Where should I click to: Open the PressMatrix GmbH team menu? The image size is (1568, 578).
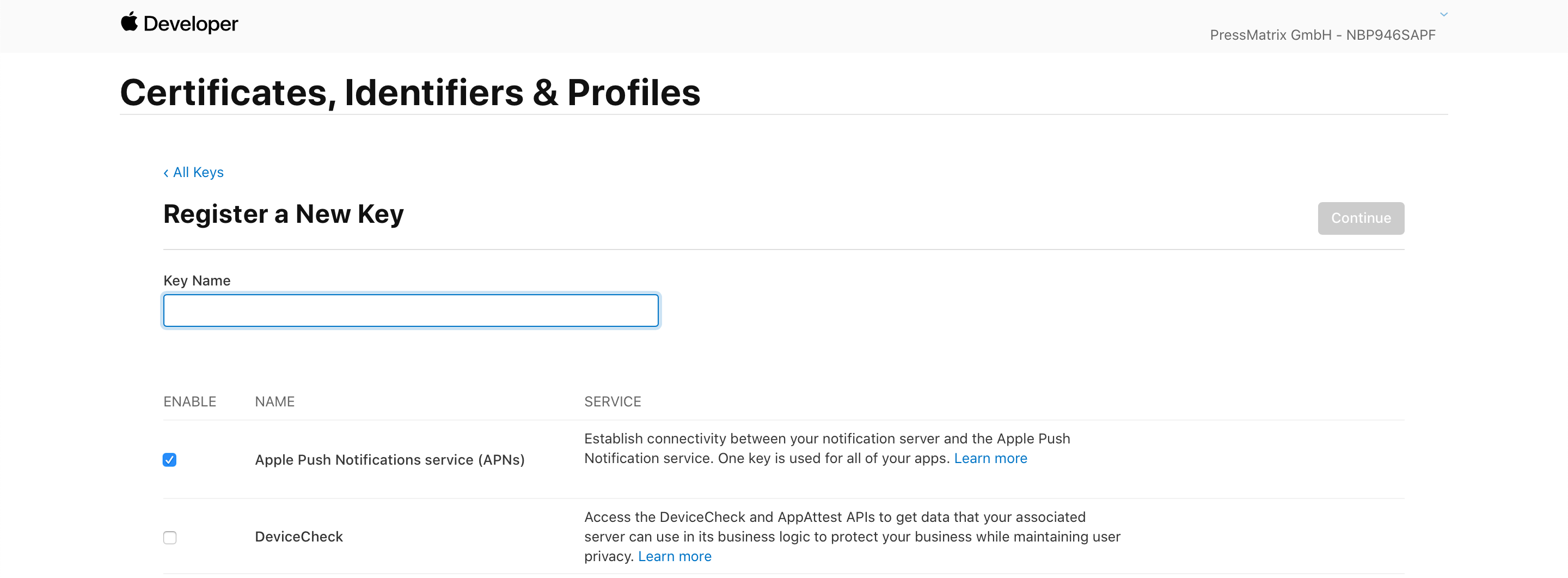point(1322,35)
